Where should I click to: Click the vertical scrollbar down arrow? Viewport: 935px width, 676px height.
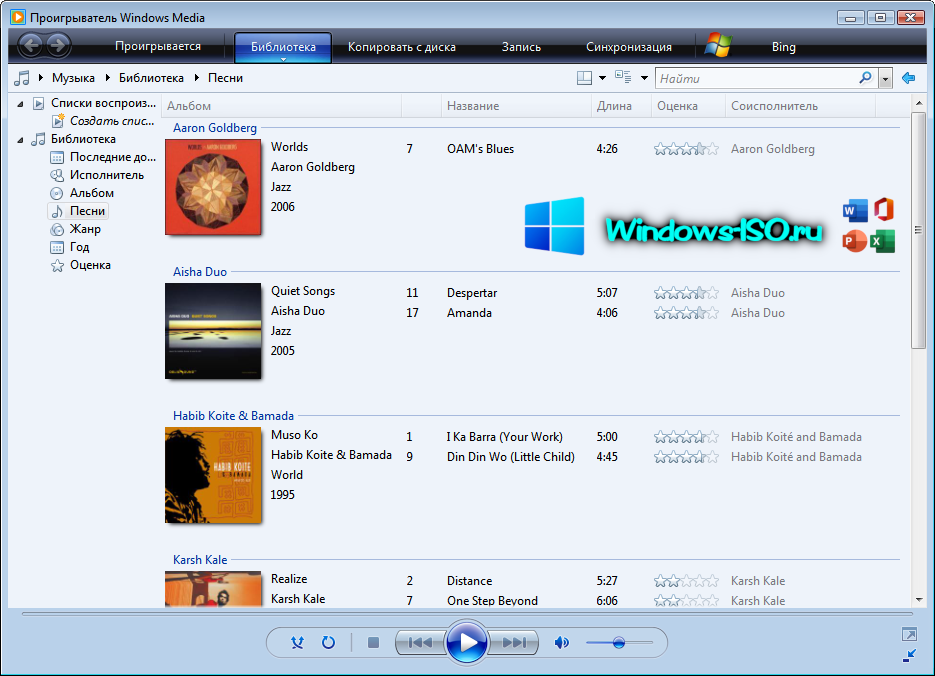918,600
